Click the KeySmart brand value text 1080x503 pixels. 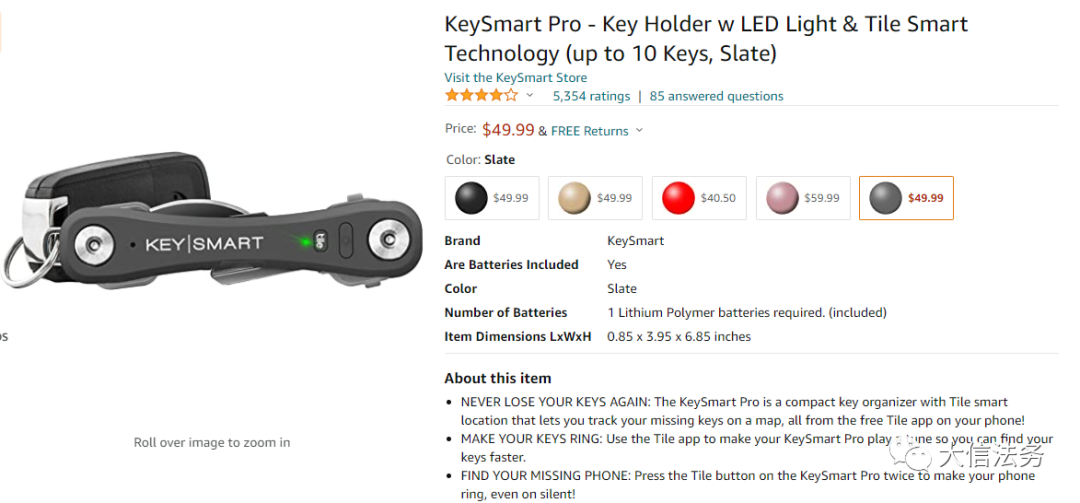point(635,241)
